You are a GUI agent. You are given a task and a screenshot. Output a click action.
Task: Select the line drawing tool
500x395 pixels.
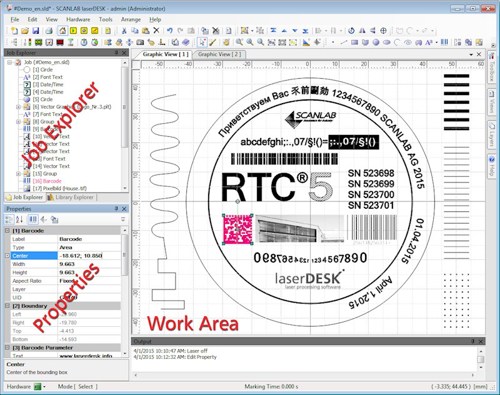pyautogui.click(x=344, y=42)
